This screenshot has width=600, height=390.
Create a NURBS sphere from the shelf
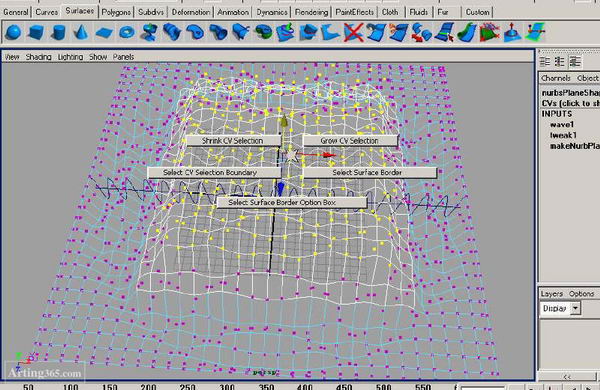coord(13,32)
